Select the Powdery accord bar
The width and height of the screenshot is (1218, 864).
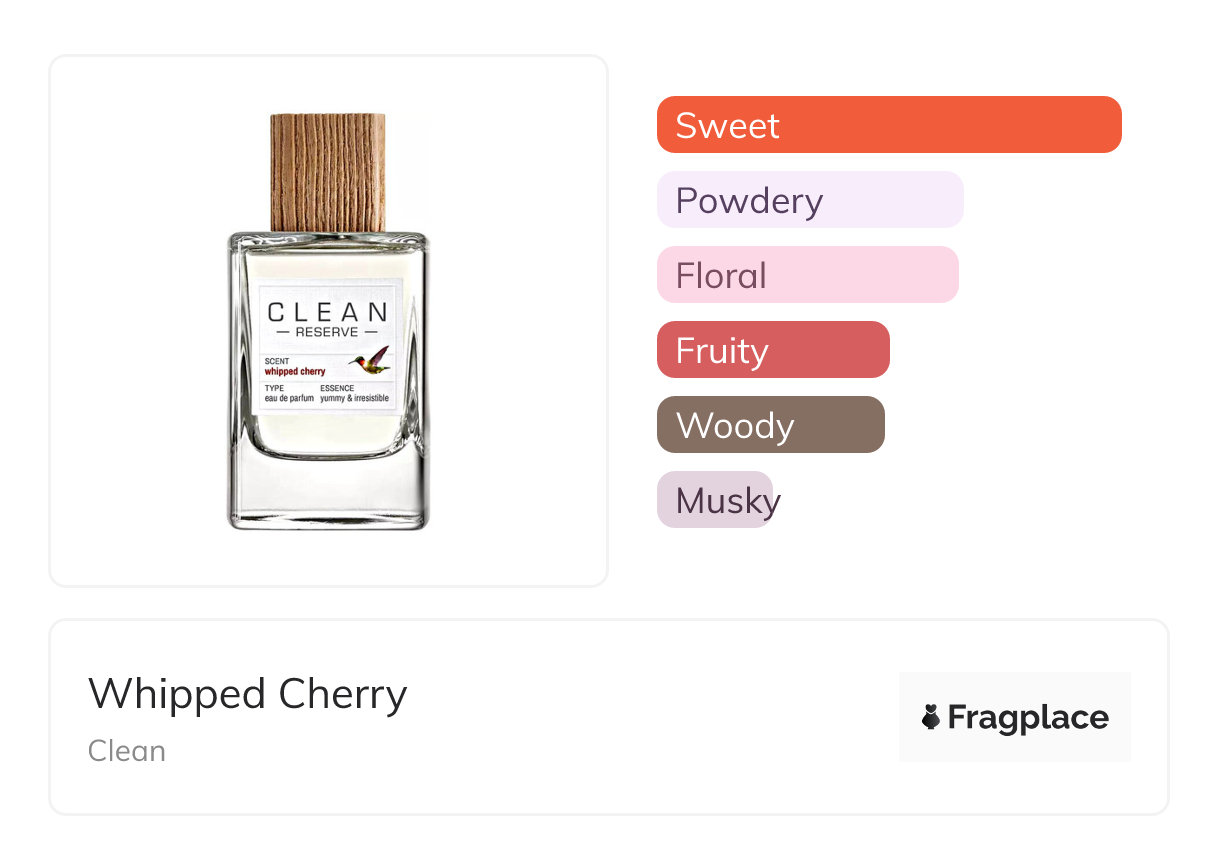pyautogui.click(x=810, y=200)
